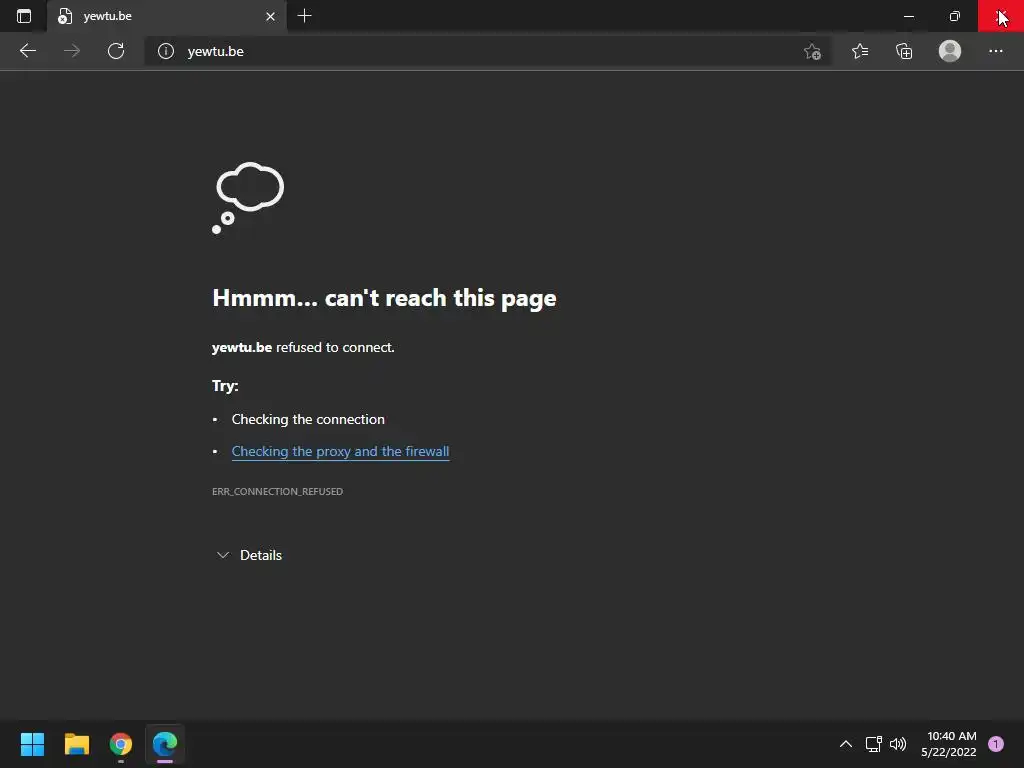The width and height of the screenshot is (1024, 768).
Task: Open File Explorer from taskbar
Action: pyautogui.click(x=76, y=744)
